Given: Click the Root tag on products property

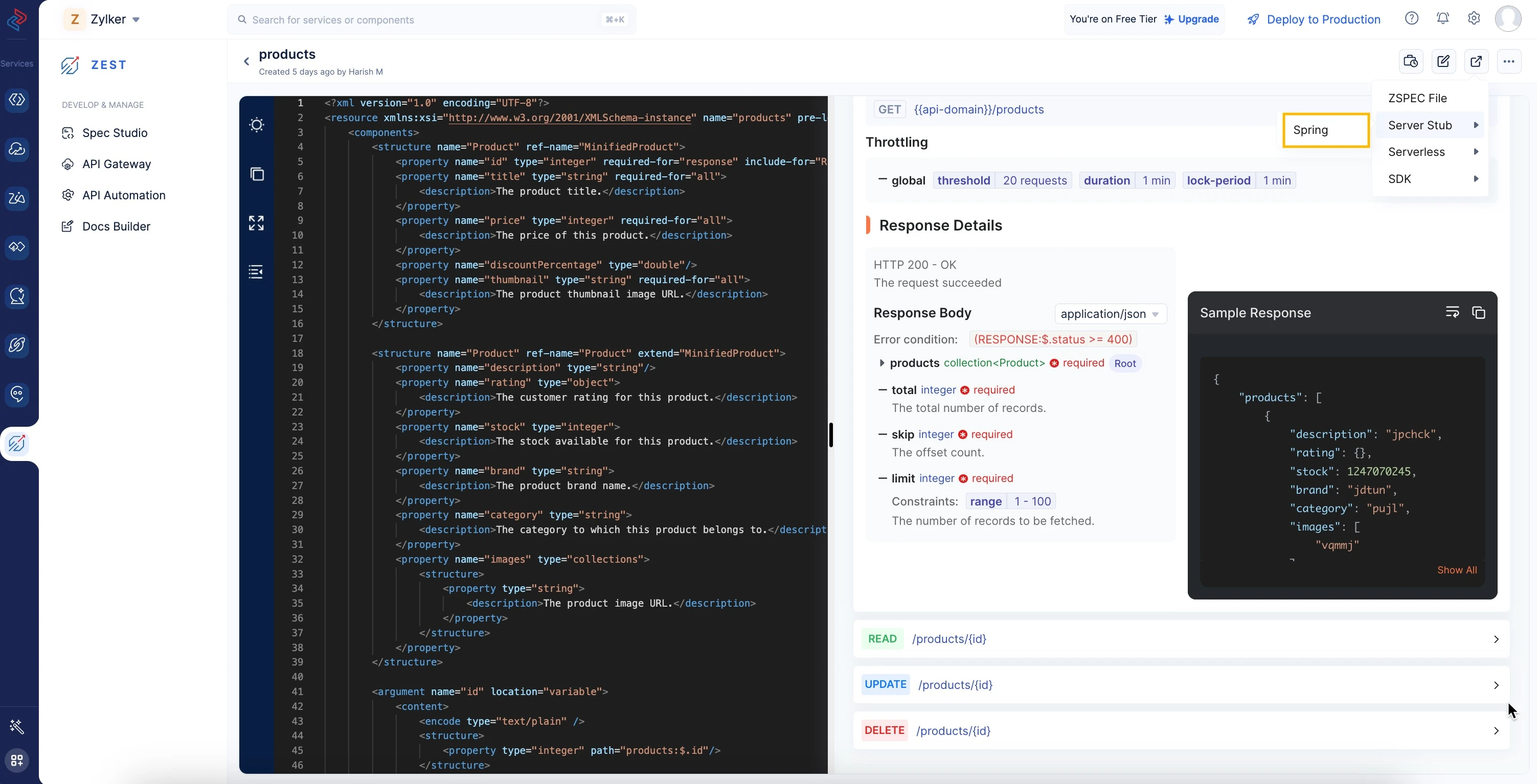Looking at the screenshot, I should click(x=1125, y=363).
